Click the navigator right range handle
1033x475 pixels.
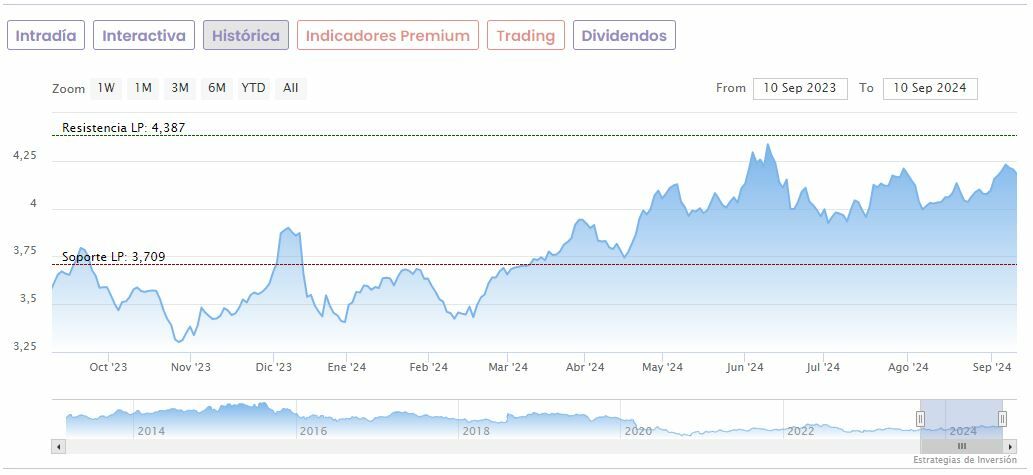1002,418
